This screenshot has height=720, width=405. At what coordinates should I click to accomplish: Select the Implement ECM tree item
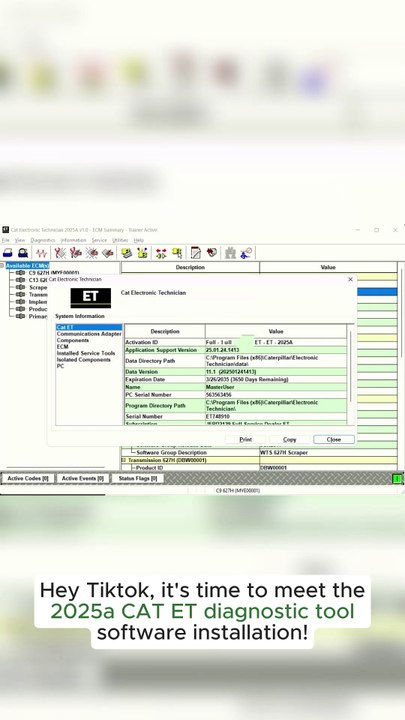click(x=38, y=302)
